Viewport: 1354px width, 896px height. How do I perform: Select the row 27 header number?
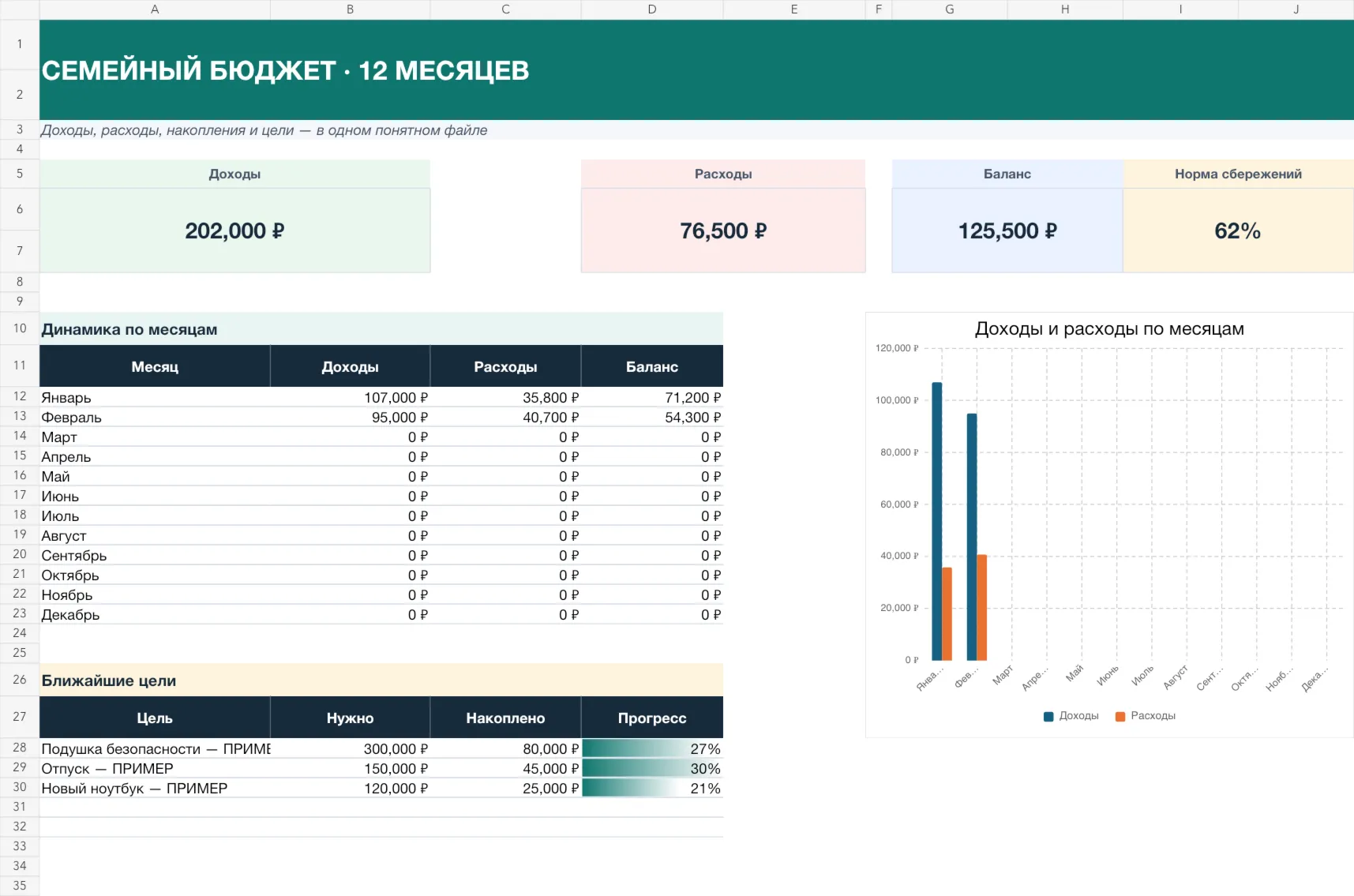click(x=20, y=717)
